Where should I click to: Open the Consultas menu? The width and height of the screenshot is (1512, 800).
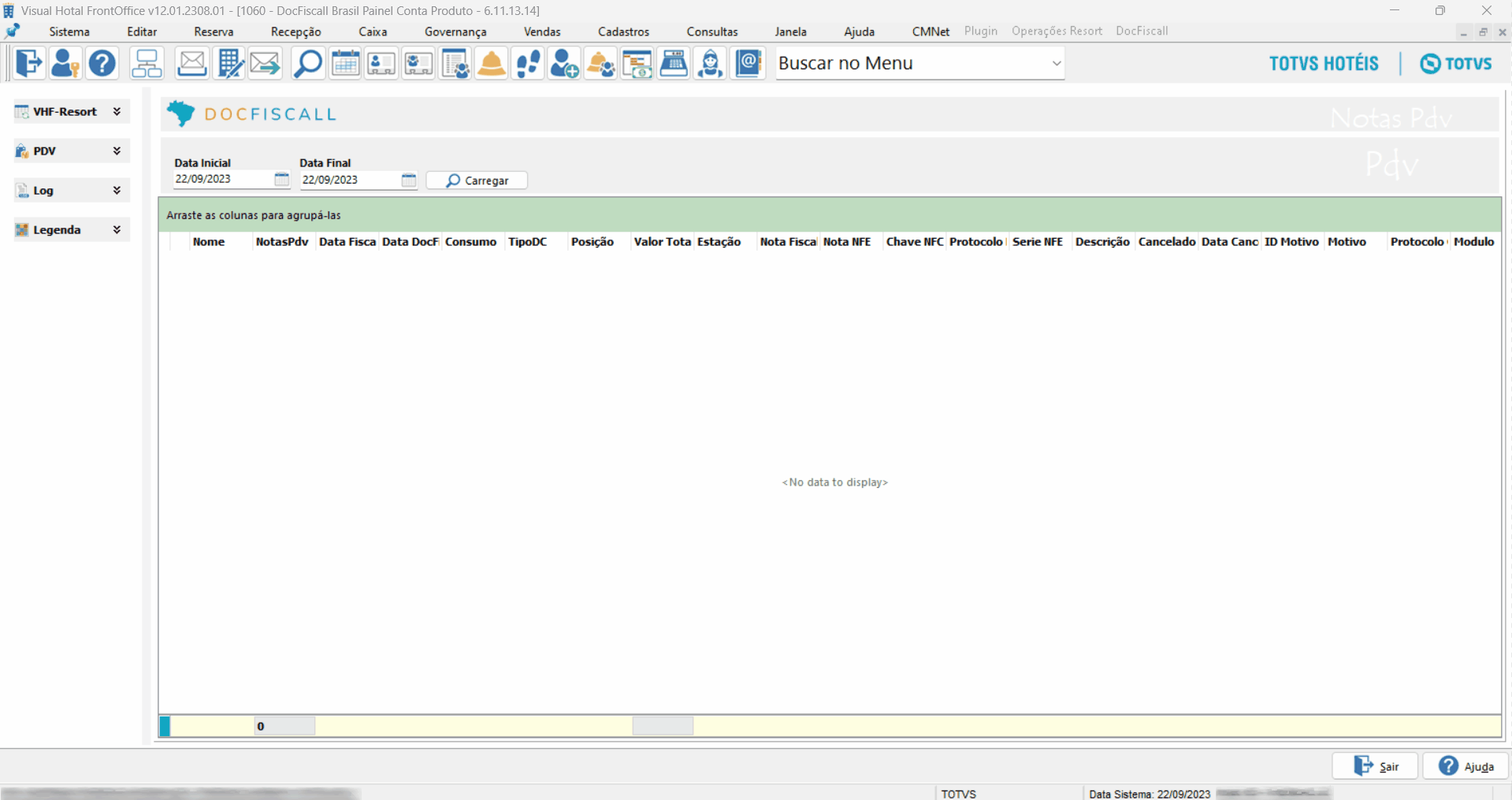click(x=712, y=32)
